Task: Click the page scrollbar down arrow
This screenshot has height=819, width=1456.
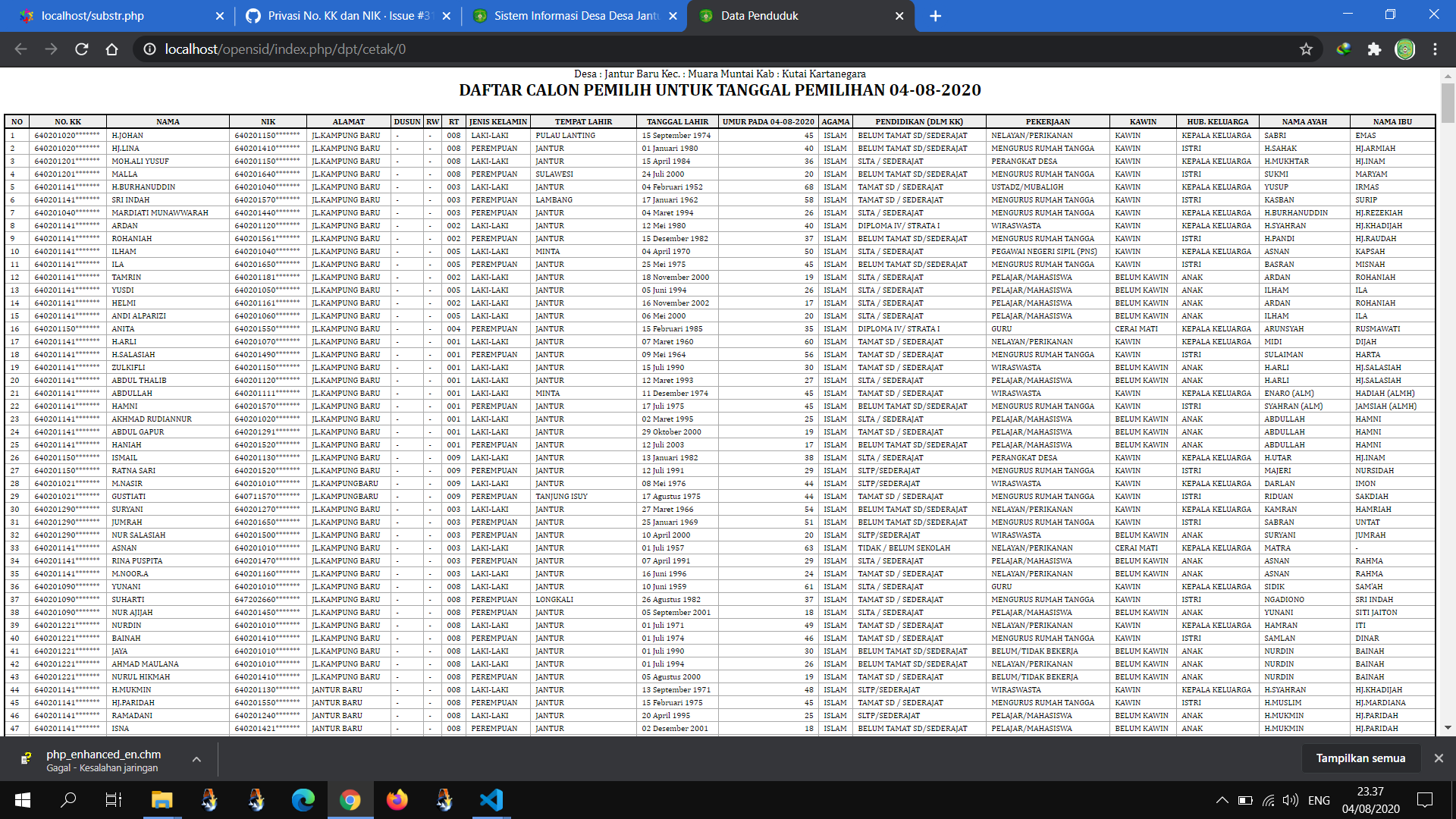Action: pos(1448,728)
